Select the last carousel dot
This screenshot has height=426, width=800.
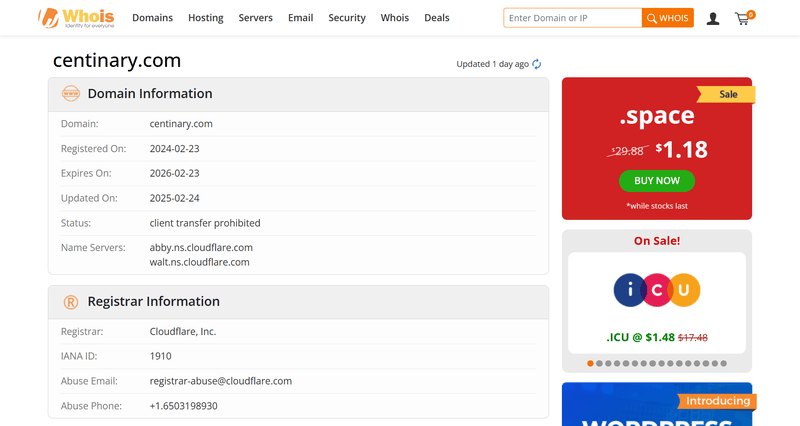coord(723,363)
